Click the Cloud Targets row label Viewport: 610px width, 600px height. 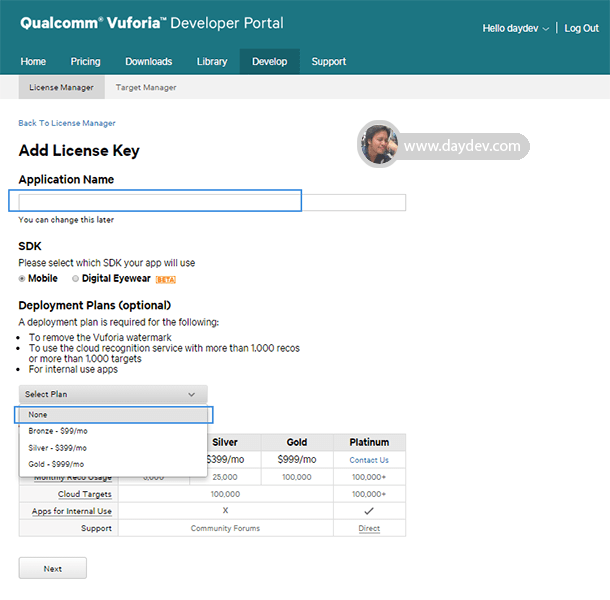[85, 494]
